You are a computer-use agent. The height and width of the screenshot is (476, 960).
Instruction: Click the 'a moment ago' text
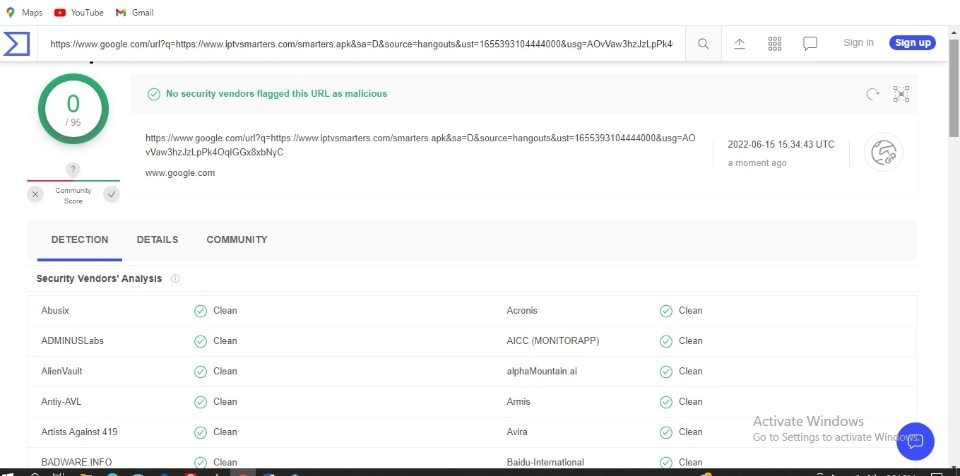pyautogui.click(x=757, y=163)
